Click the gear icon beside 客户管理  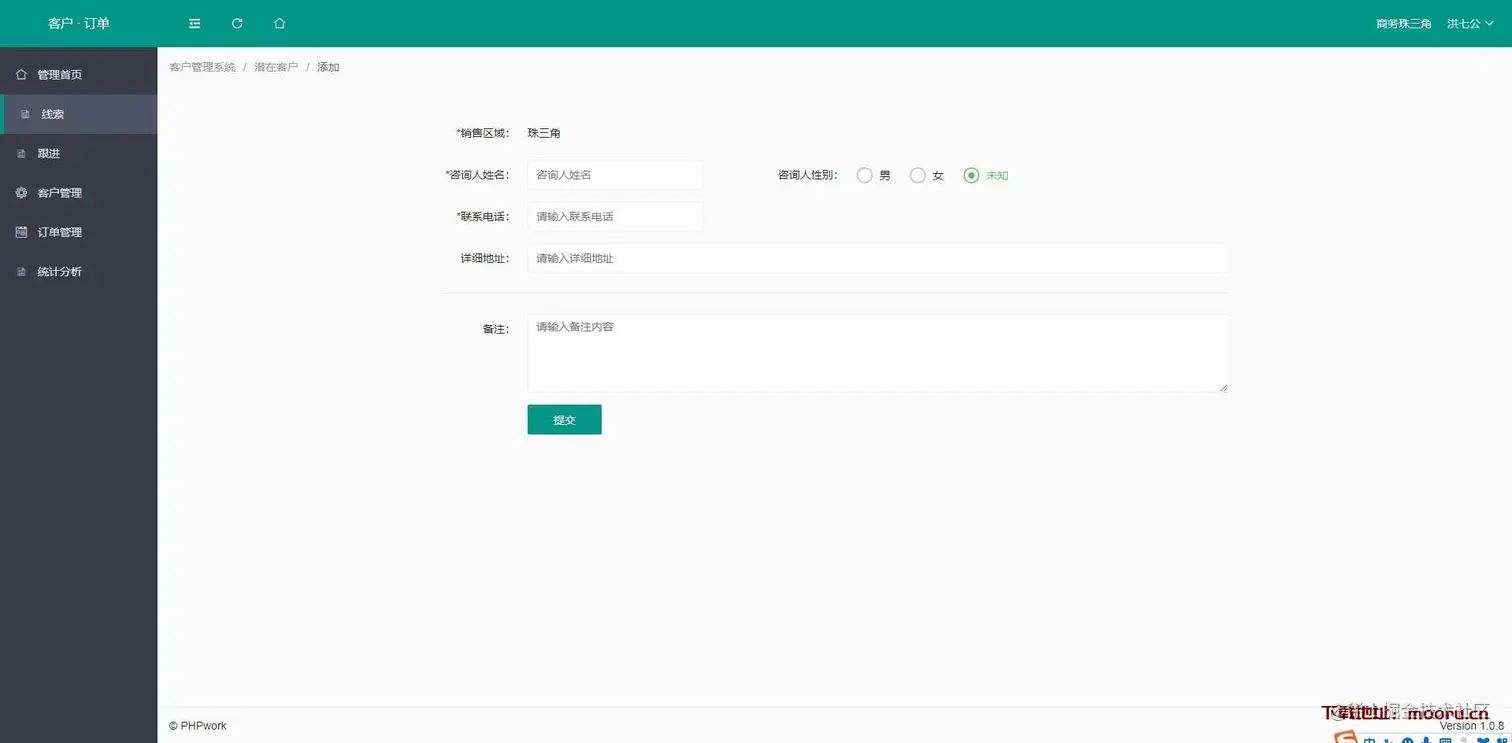(x=22, y=192)
